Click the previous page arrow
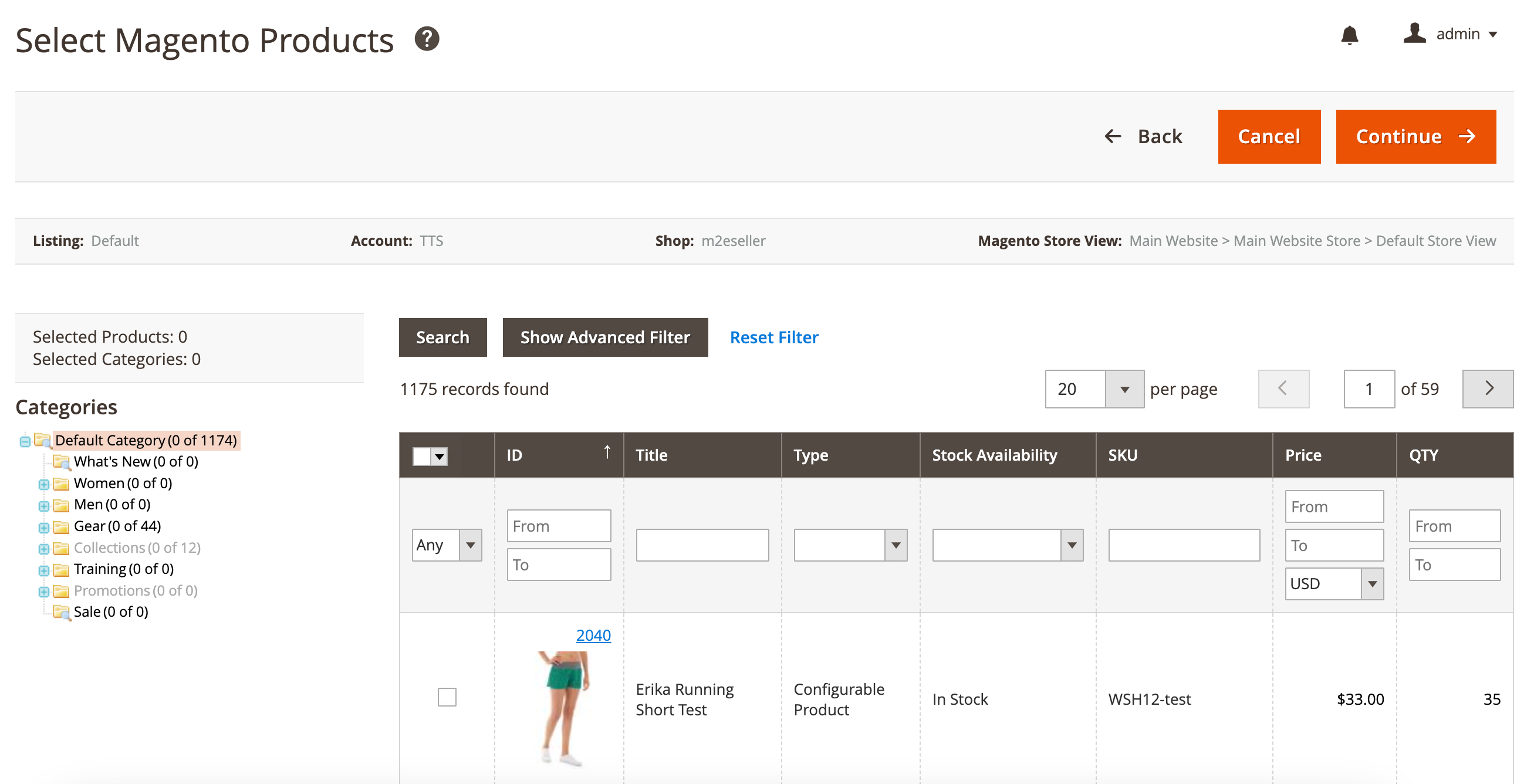 point(1283,388)
